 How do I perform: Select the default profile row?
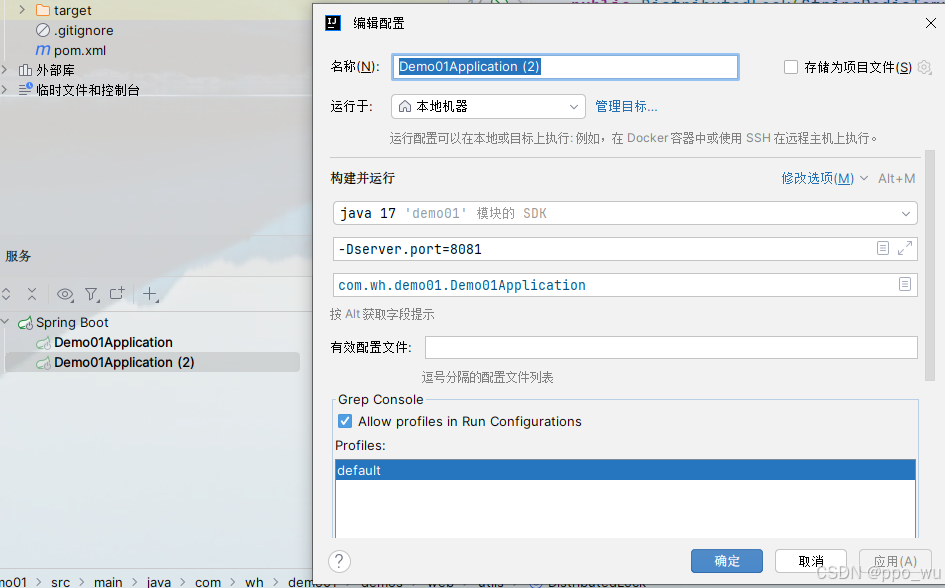[x=625, y=470]
